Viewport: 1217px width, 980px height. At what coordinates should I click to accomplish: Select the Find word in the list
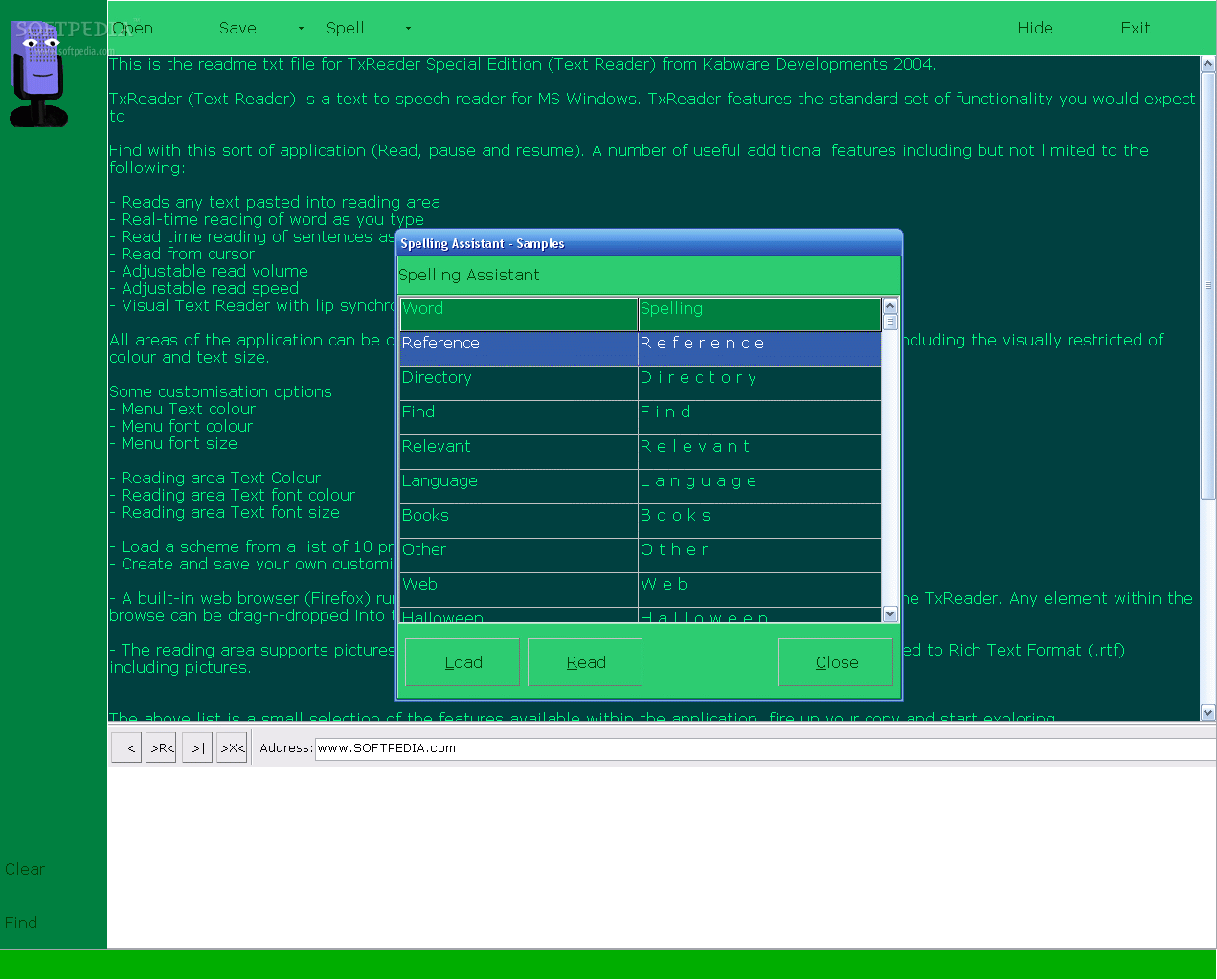coord(518,417)
